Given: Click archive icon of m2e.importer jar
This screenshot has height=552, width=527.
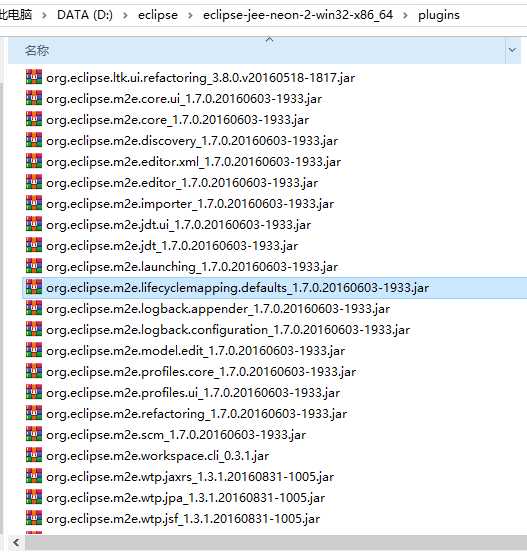Looking at the screenshot, I should click(x=34, y=203).
